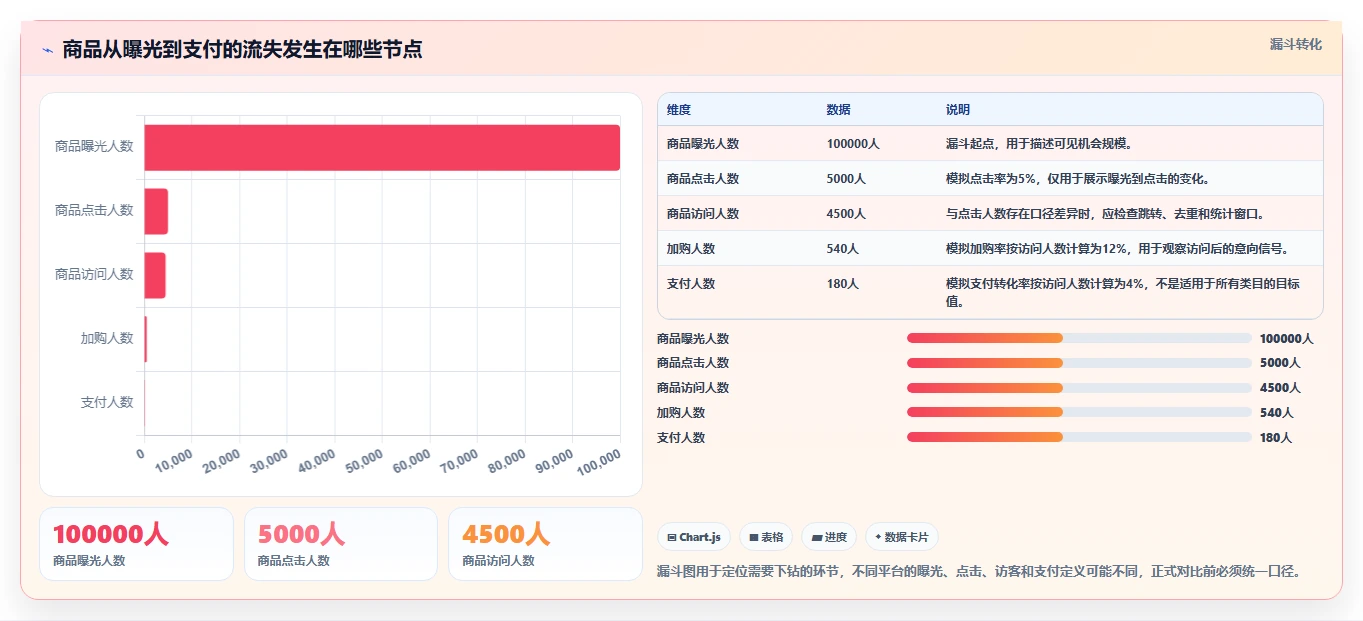Image resolution: width=1363 pixels, height=621 pixels.
Task: Click the lightning icon beside the title
Action: point(47,50)
